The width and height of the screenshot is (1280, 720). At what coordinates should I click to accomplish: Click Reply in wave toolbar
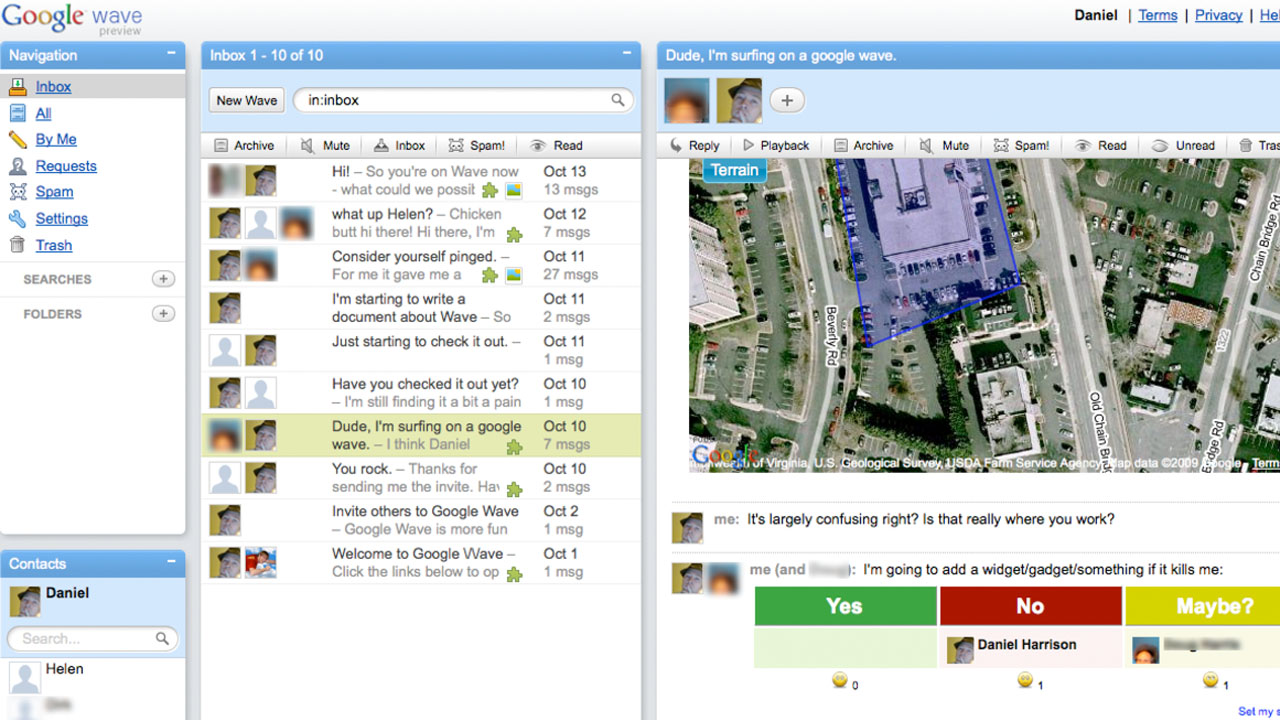tap(694, 145)
